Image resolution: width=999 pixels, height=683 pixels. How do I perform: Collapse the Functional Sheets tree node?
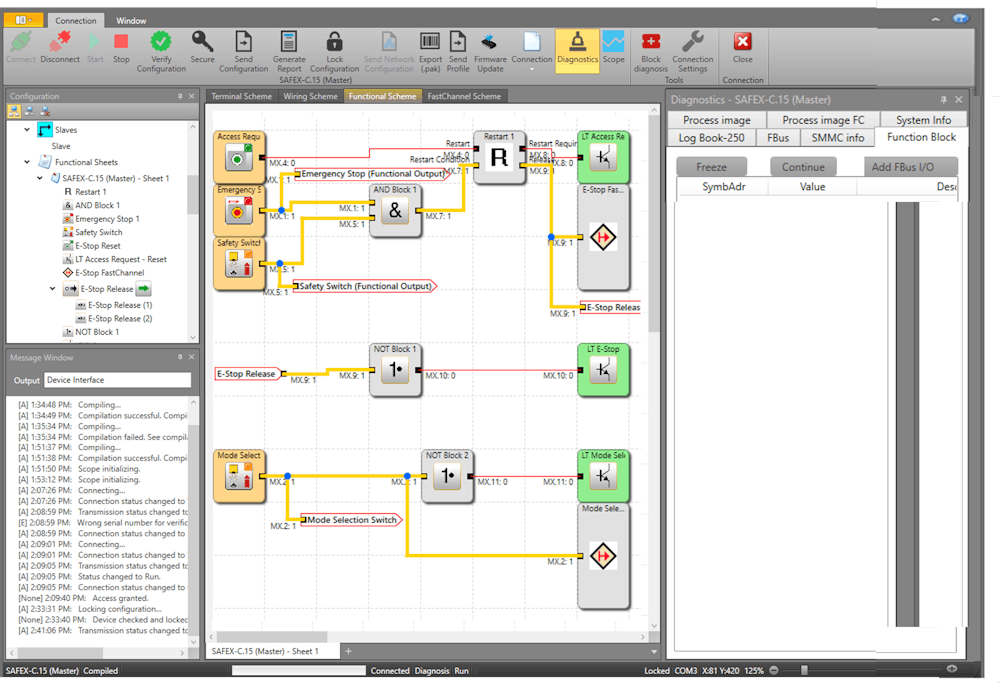tap(28, 162)
